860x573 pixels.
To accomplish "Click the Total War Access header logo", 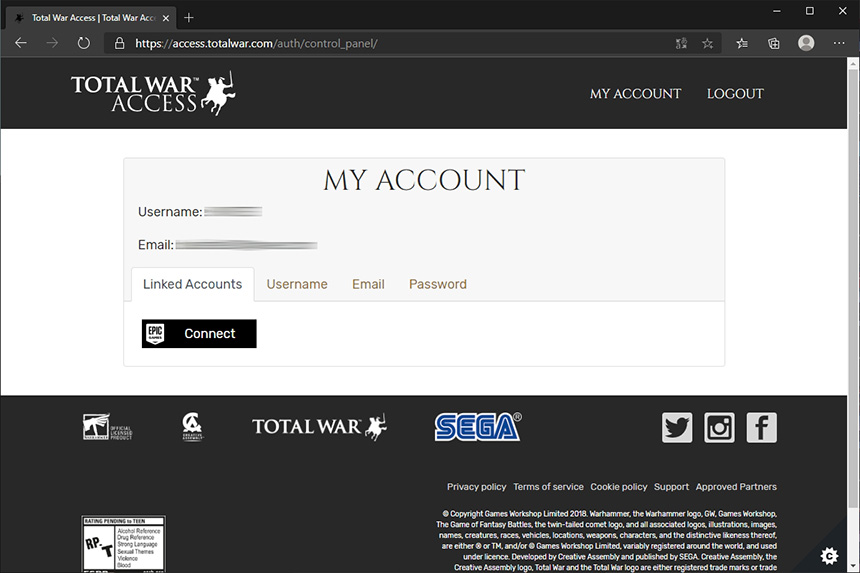I will [153, 93].
